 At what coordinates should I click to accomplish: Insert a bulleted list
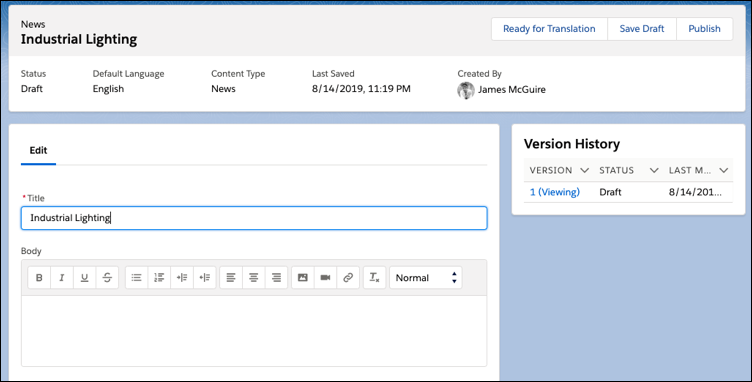(x=137, y=278)
